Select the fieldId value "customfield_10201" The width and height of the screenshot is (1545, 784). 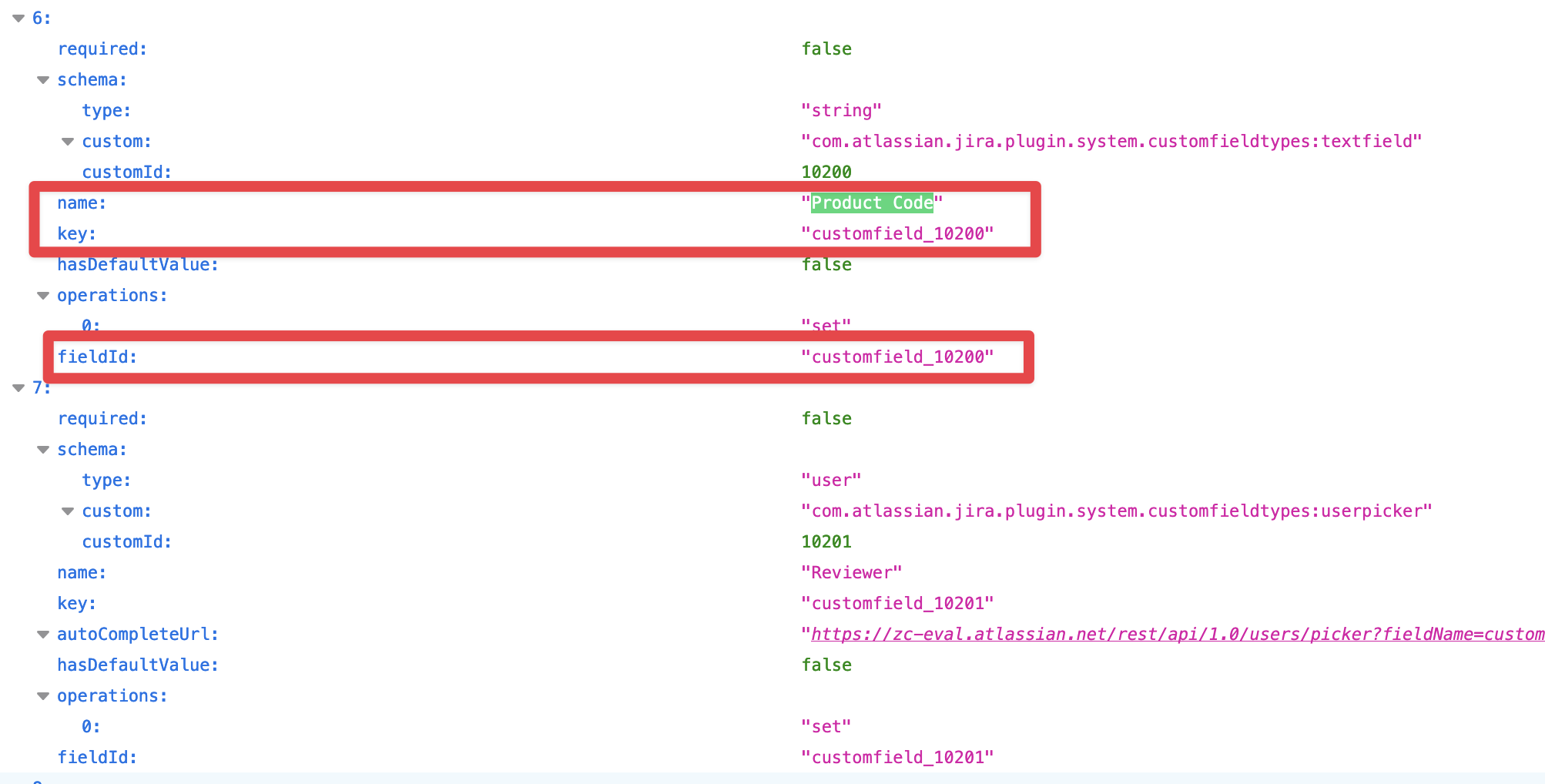[x=897, y=757]
